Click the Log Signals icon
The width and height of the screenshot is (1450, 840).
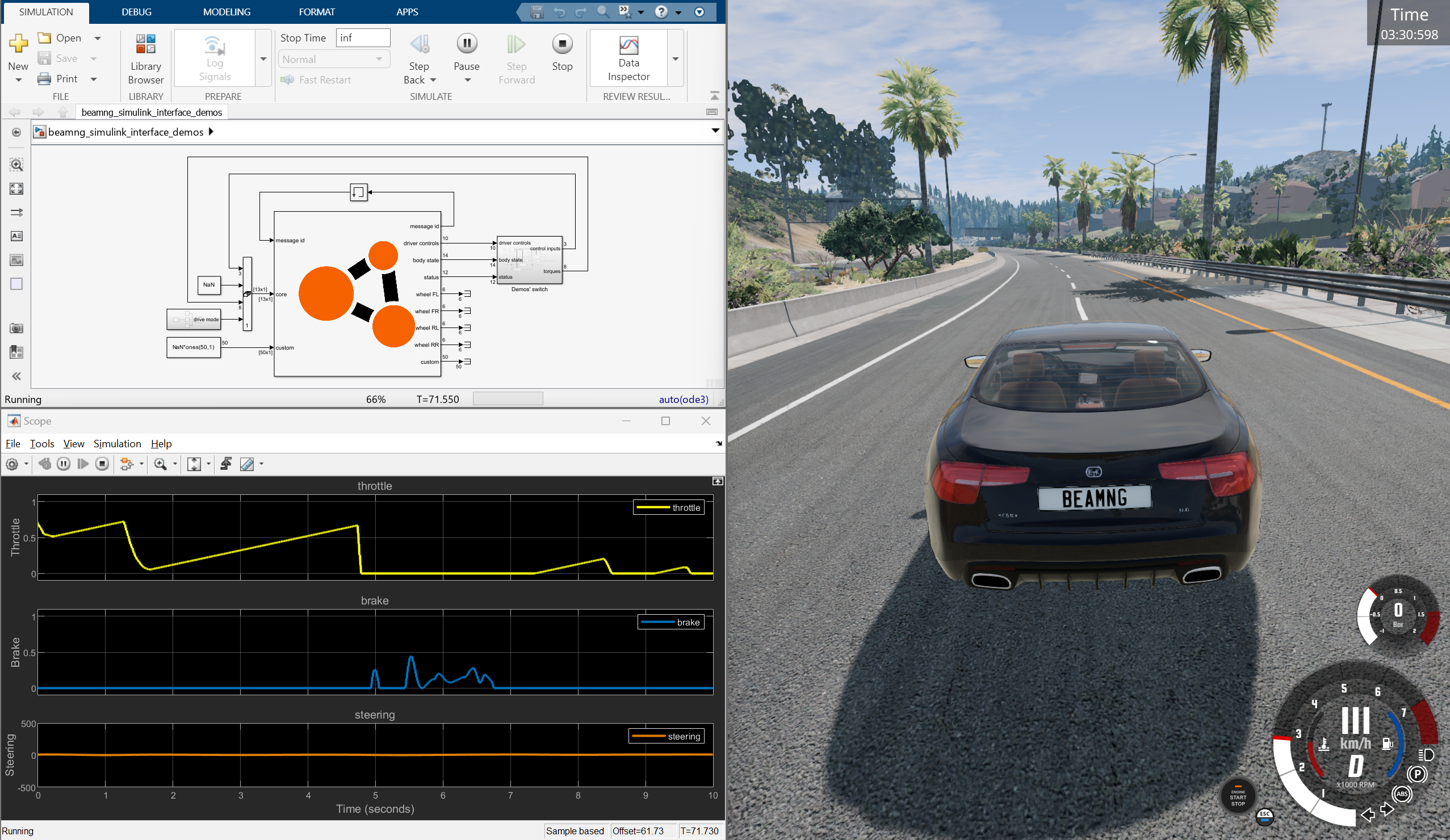215,46
